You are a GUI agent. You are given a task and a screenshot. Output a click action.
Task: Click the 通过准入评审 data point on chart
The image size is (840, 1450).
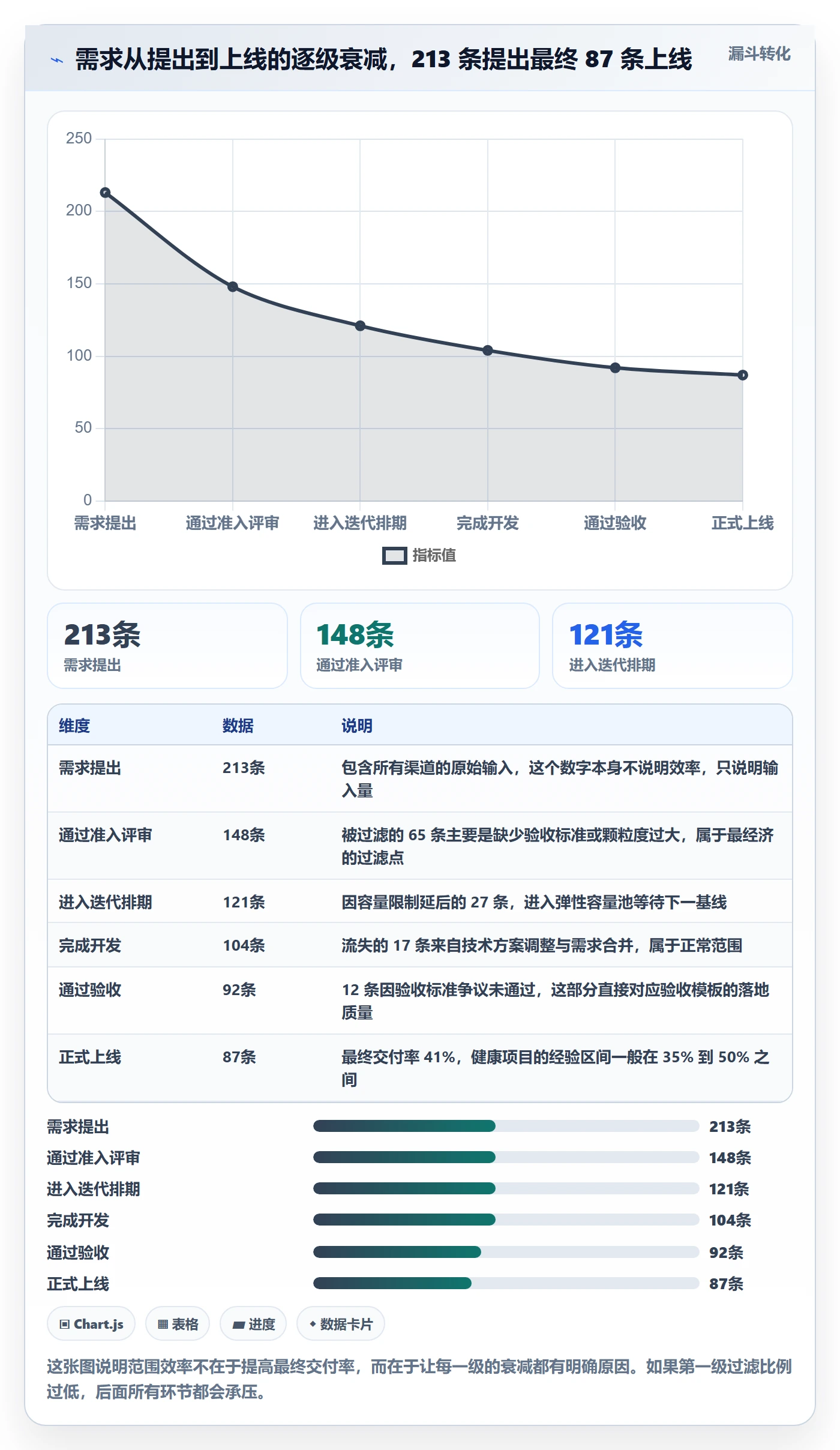click(233, 287)
